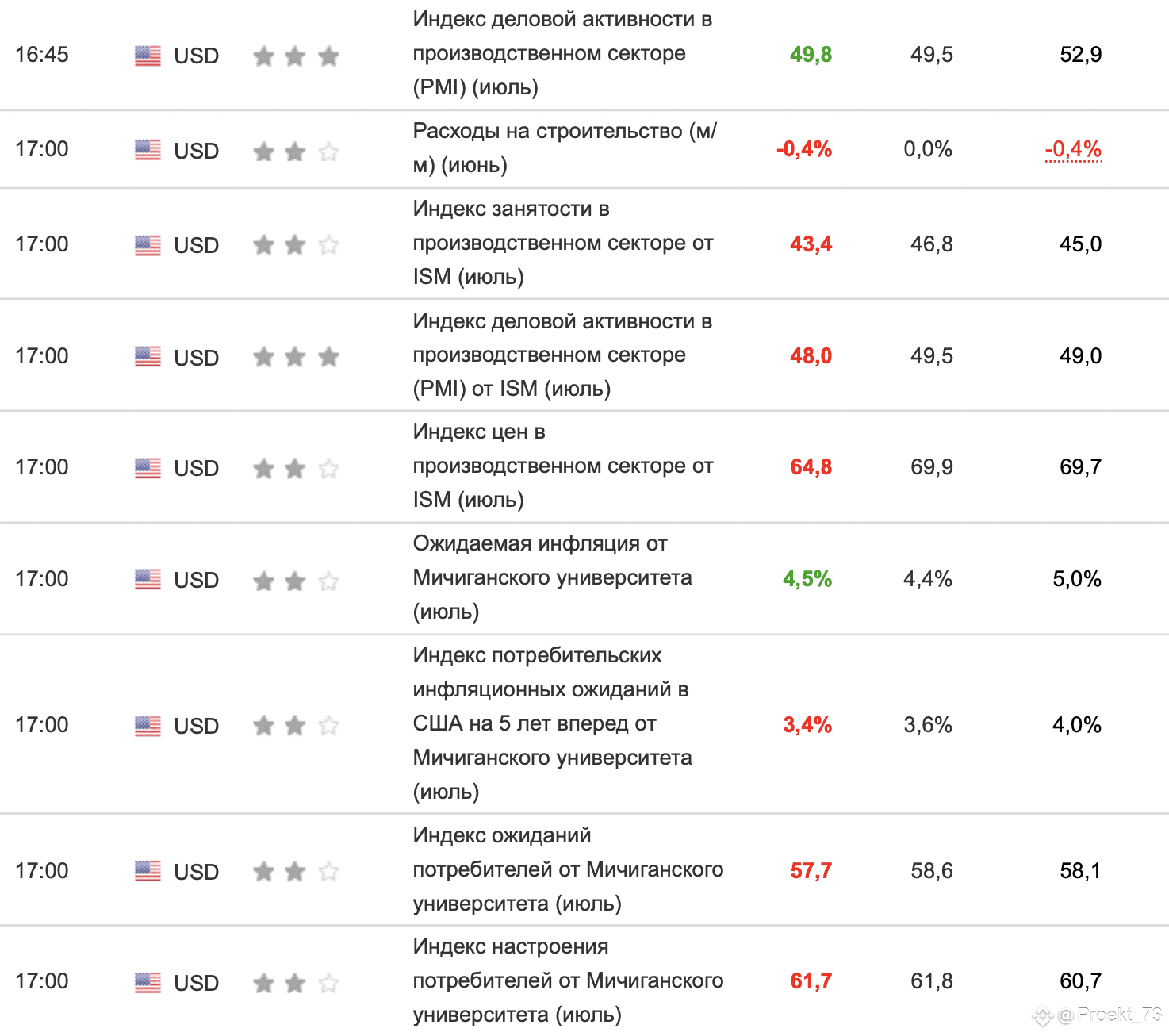Click the US flag in the 5 лет вперед row
Image resolution: width=1169 pixels, height=1036 pixels.
pyautogui.click(x=148, y=725)
